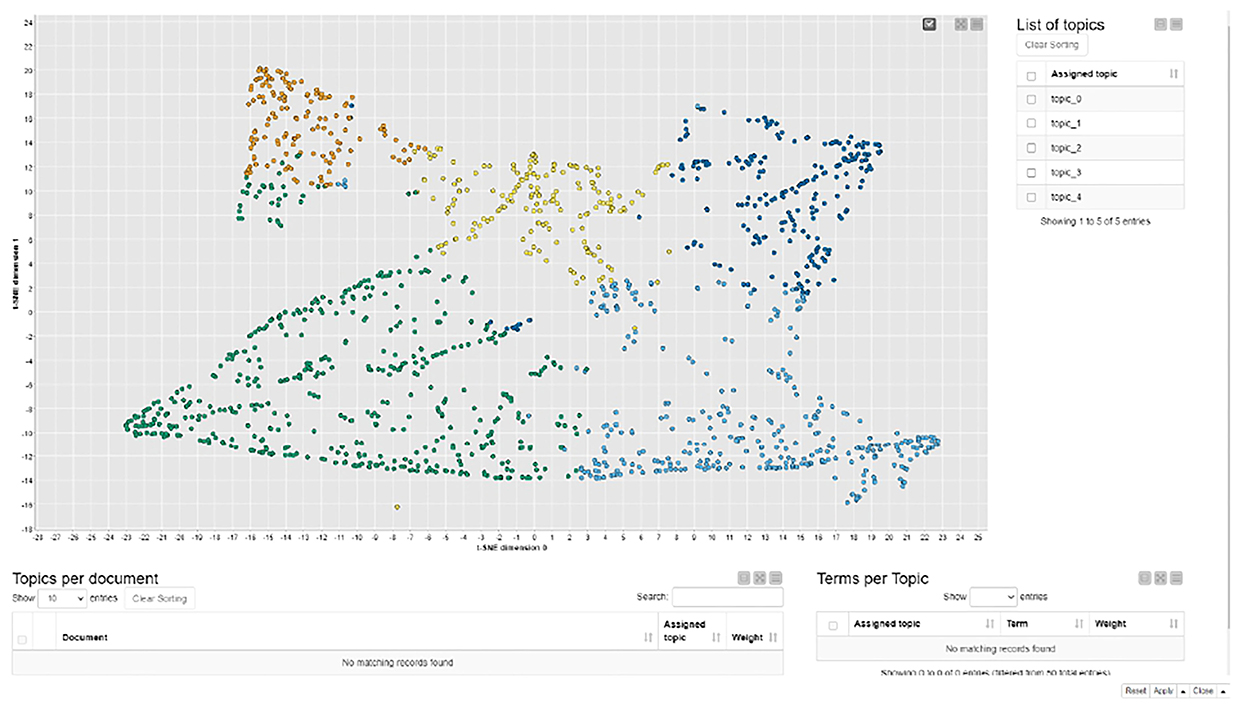Click the first square icon beside List of topics
This screenshot has width=1247, height=714.
point(1160,24)
